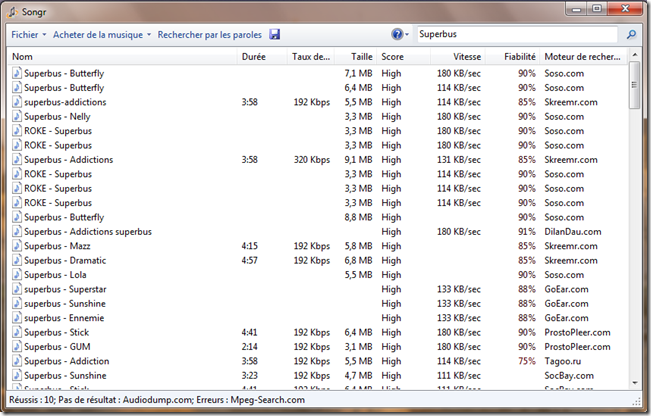
Task: Click the 4:57 duration cell
Action: [x=250, y=260]
